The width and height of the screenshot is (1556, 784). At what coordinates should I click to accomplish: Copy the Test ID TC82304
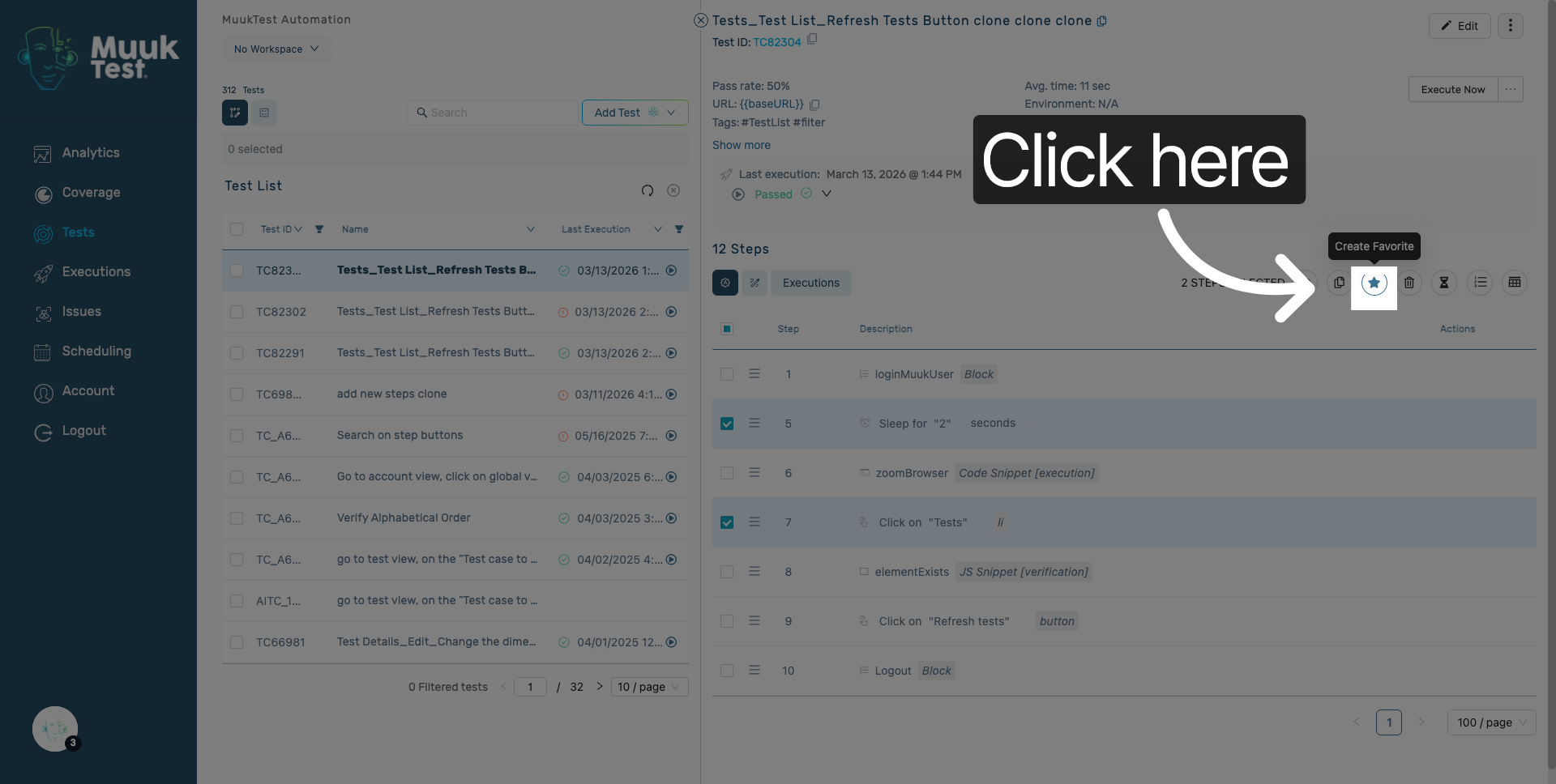click(812, 39)
